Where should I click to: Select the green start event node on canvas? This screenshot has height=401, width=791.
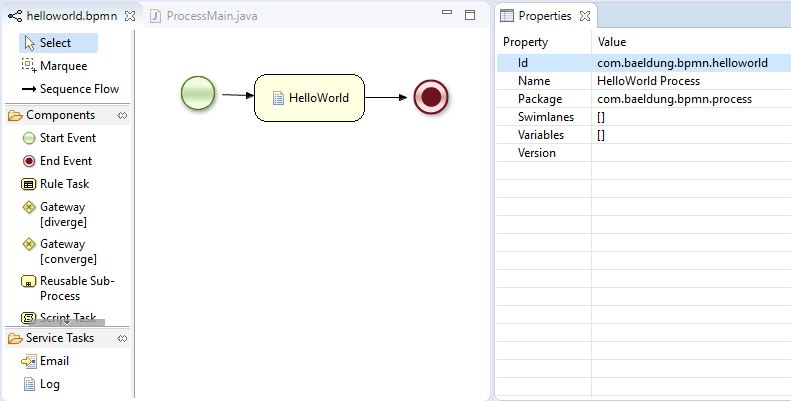tap(198, 95)
